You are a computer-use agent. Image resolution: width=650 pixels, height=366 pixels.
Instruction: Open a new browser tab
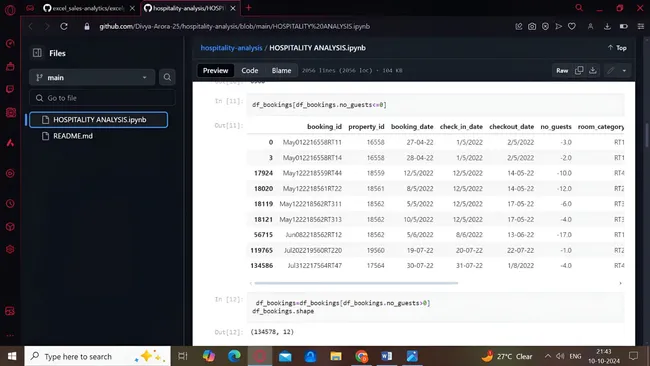pos(249,7)
